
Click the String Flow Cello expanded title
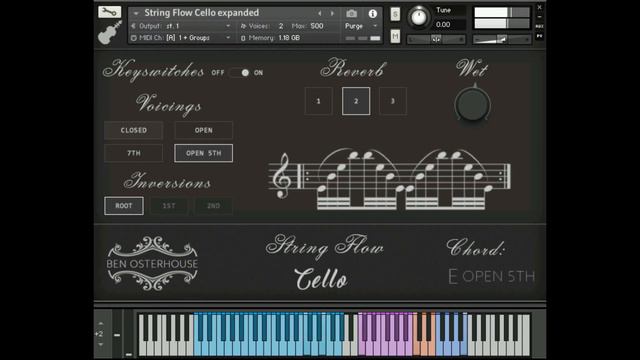click(x=202, y=13)
